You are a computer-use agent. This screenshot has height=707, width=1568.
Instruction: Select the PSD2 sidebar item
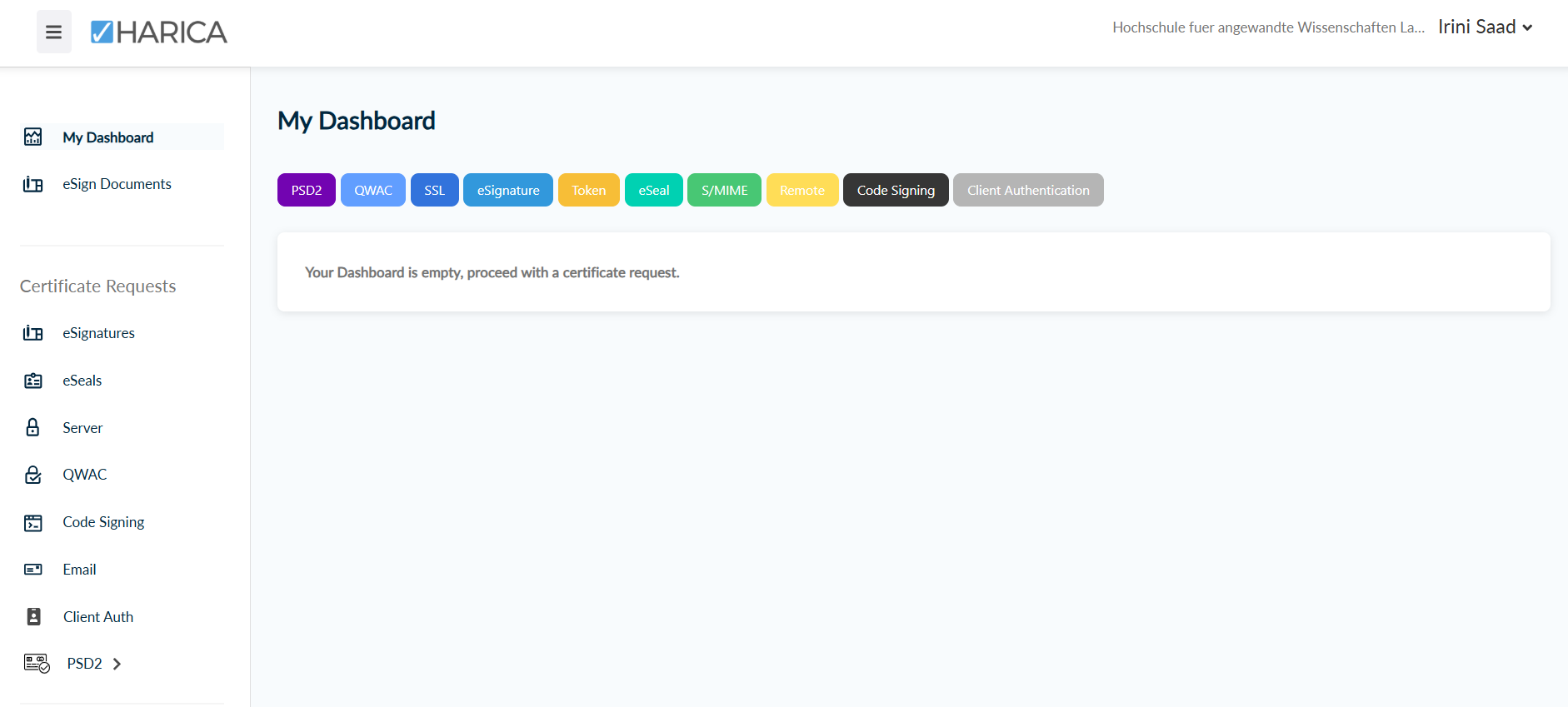84,664
